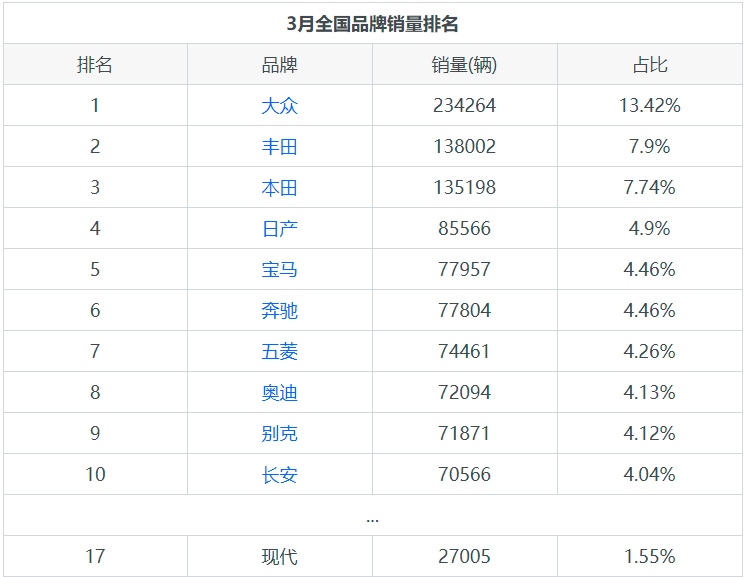
Task: Click the 占比 column header
Action: 650,65
